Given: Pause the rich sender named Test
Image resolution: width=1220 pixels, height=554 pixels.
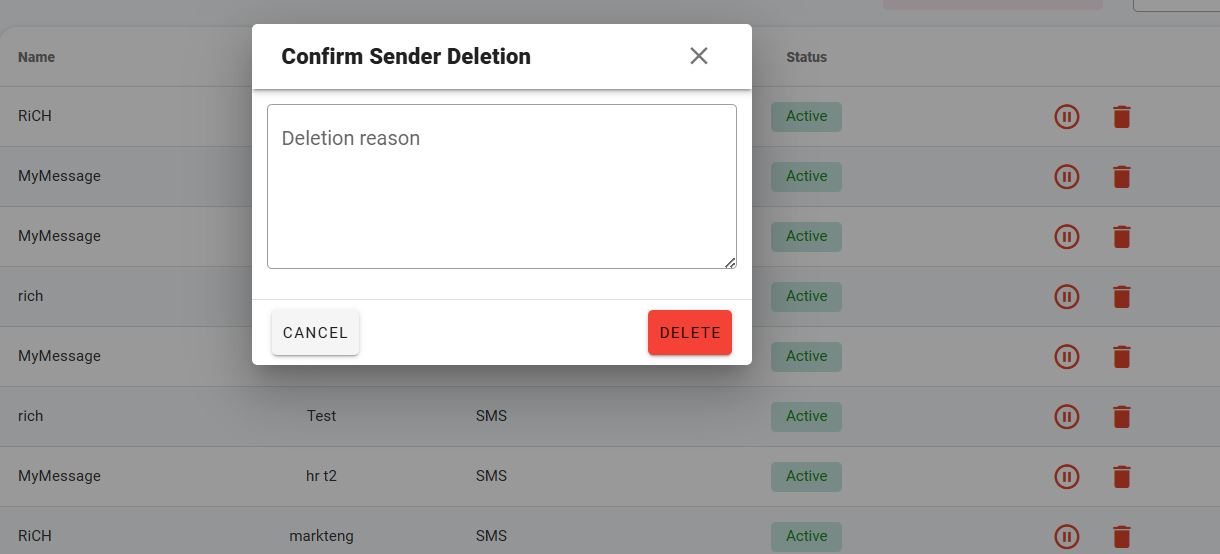Looking at the screenshot, I should point(1067,417).
